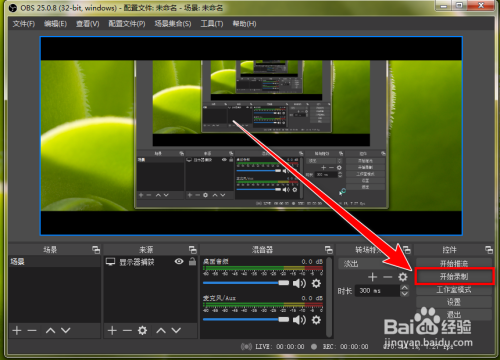This screenshot has height=360, width=500.
Task: Add a new scene with plus icon
Action: click(x=17, y=331)
